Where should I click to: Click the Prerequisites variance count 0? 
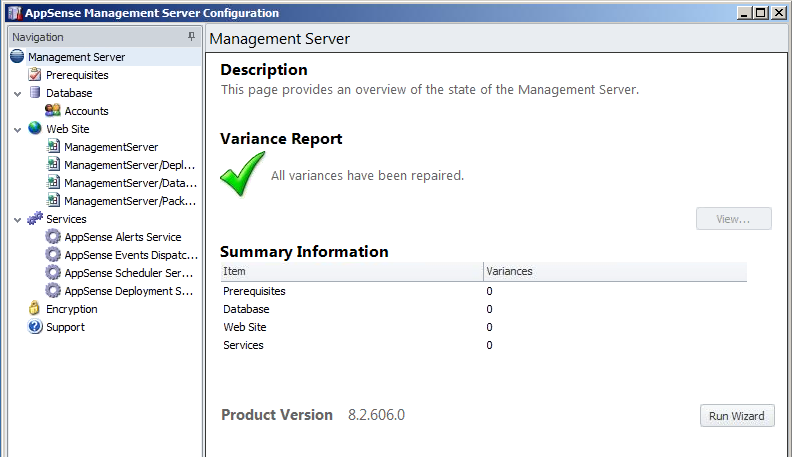pyautogui.click(x=489, y=291)
